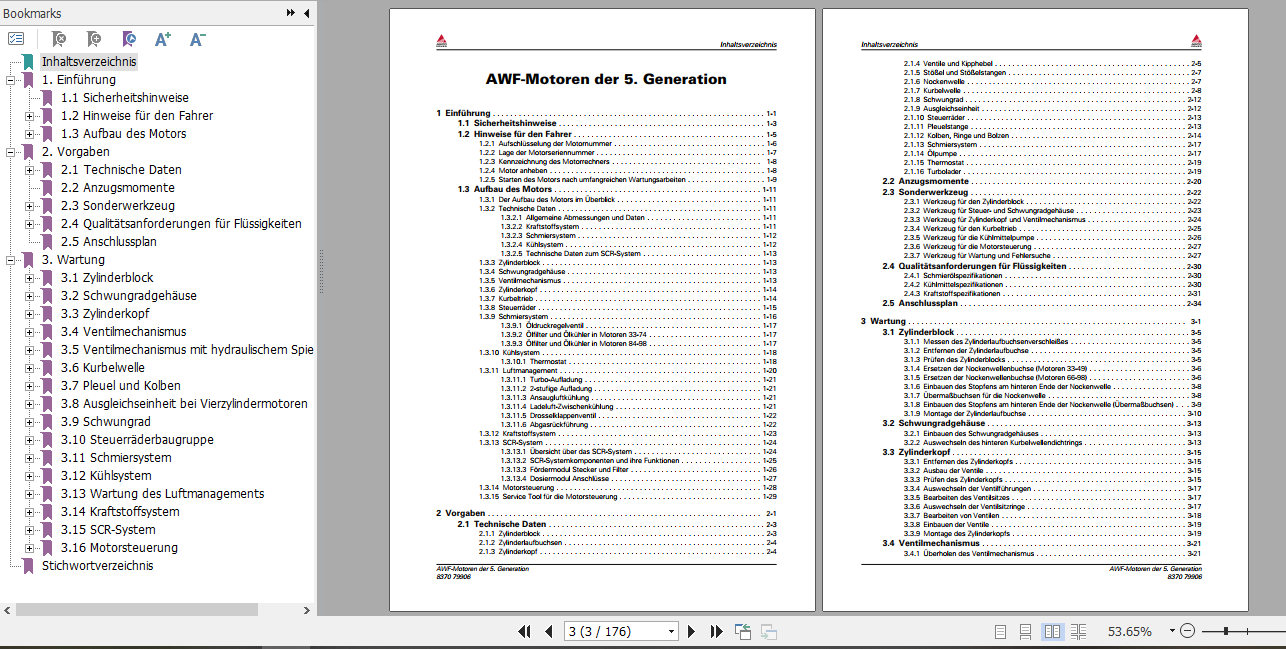Screen dimensions: 1286x649
Task: Go to the previous page
Action: pyautogui.click(x=548, y=631)
